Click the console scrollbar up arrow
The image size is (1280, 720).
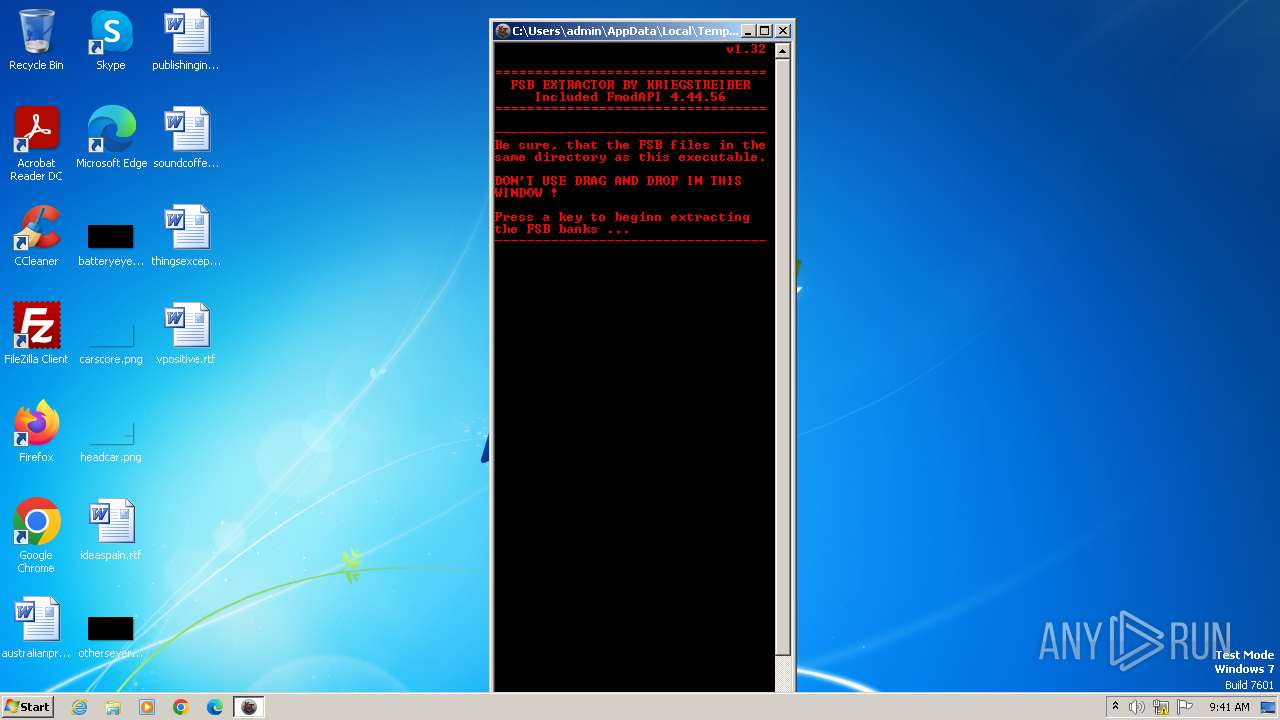[x=783, y=50]
